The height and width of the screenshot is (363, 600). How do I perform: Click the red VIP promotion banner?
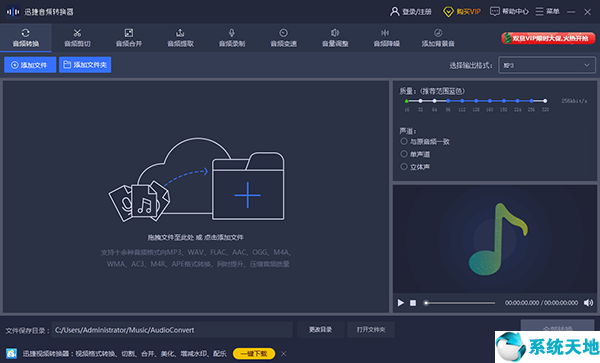click(548, 38)
